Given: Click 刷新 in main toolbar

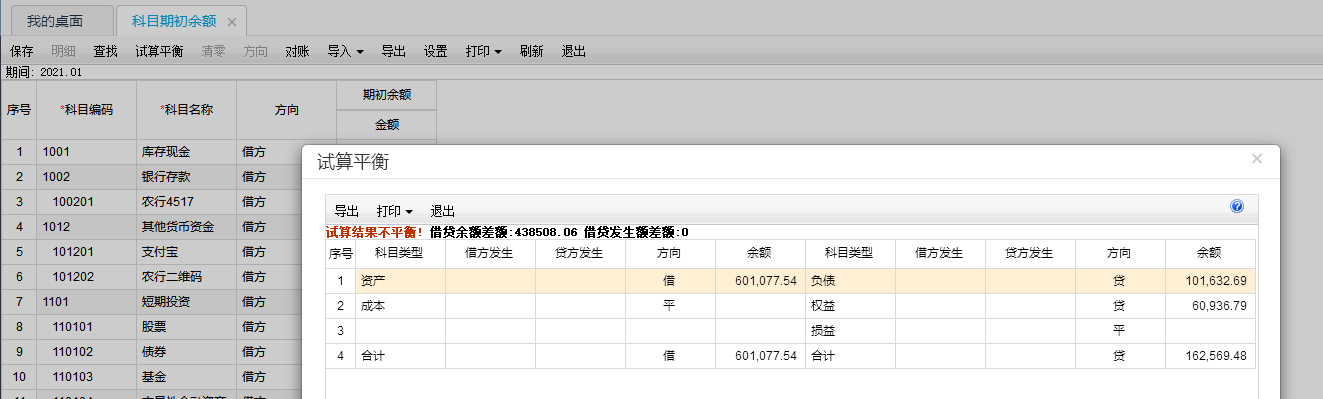Looking at the screenshot, I should 531,51.
